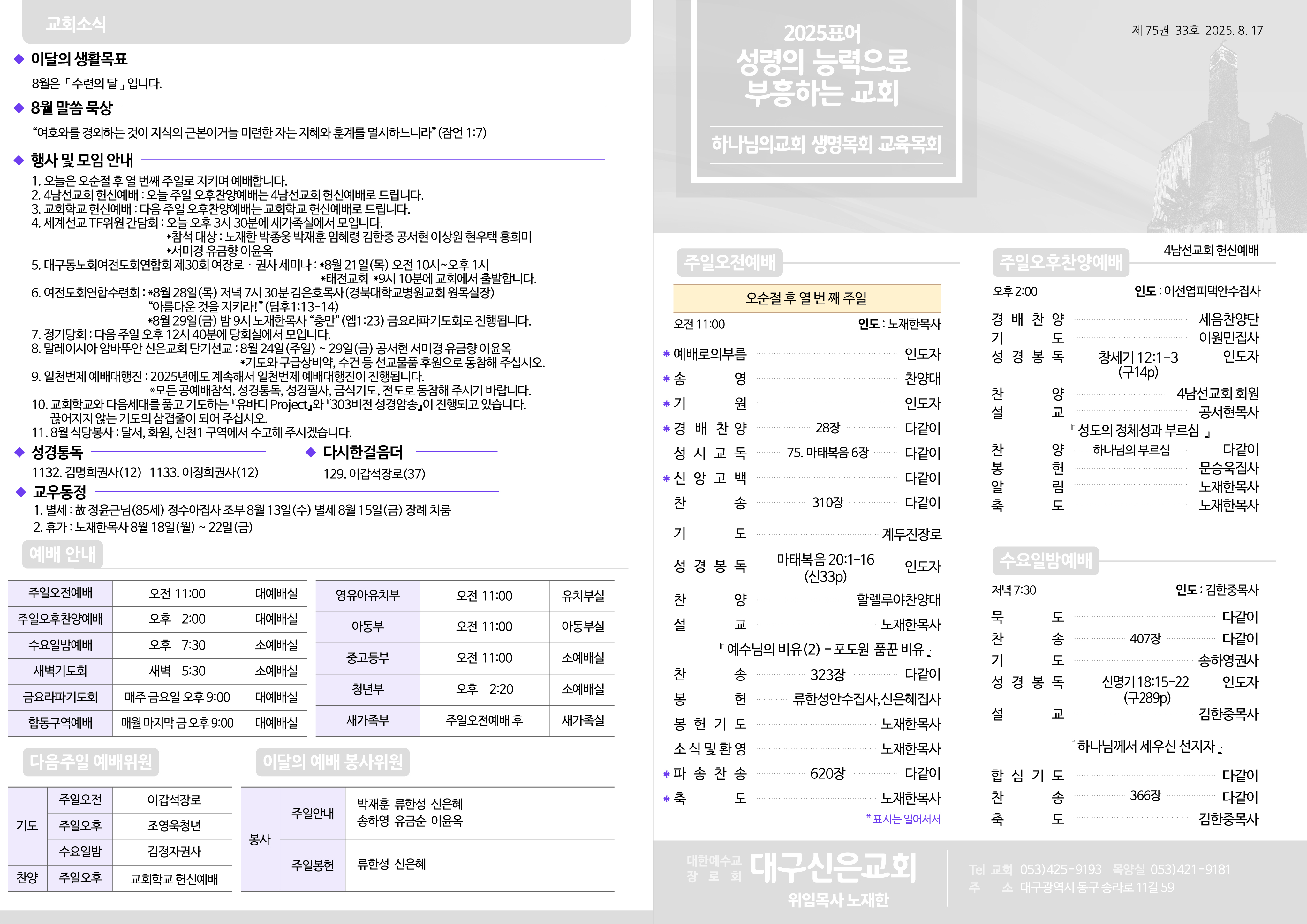The image size is (1307, 924).
Task: Click the 이달의 예배 봉사위원 heading
Action: [332, 762]
